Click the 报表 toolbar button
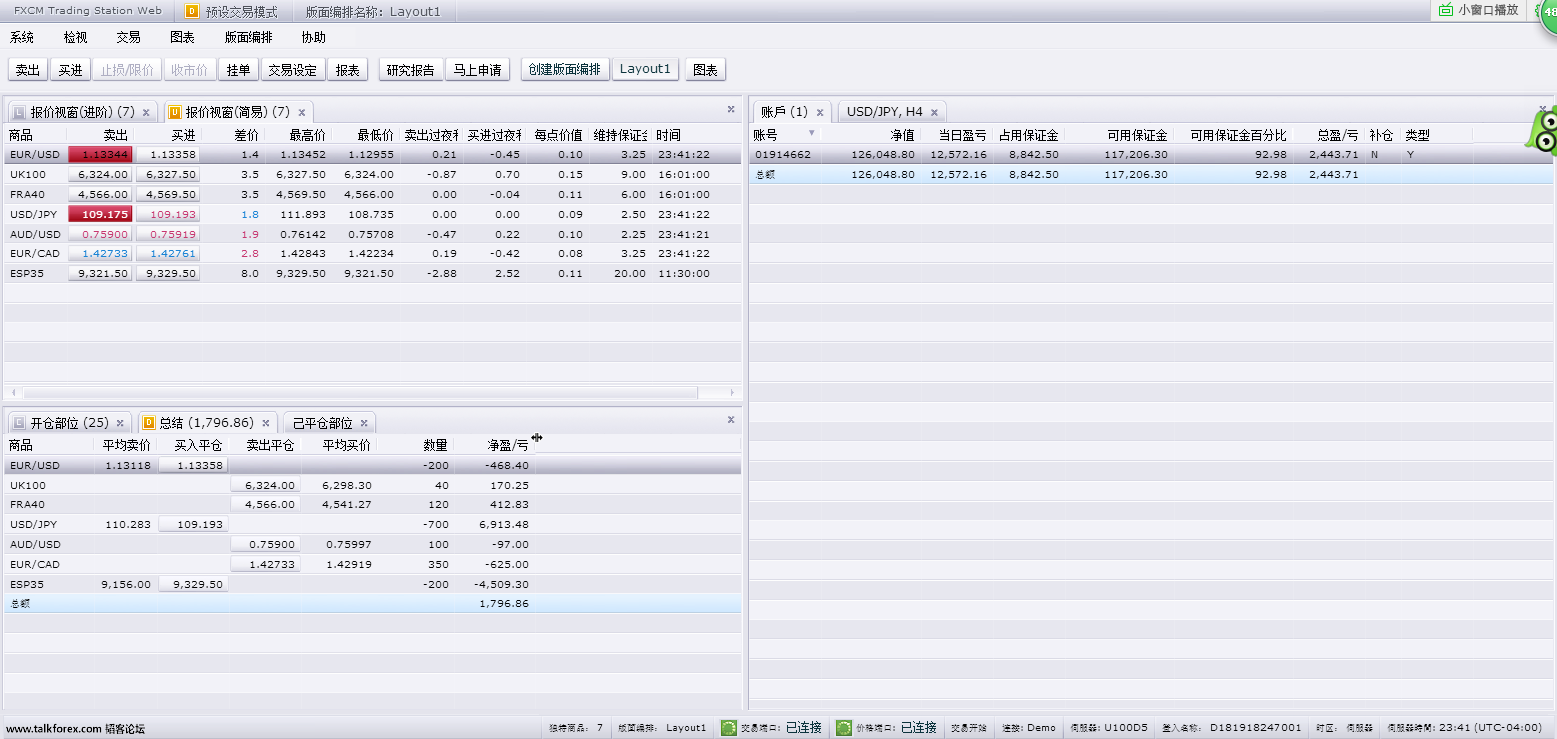Viewport: 1557px width, 739px height. click(x=348, y=70)
